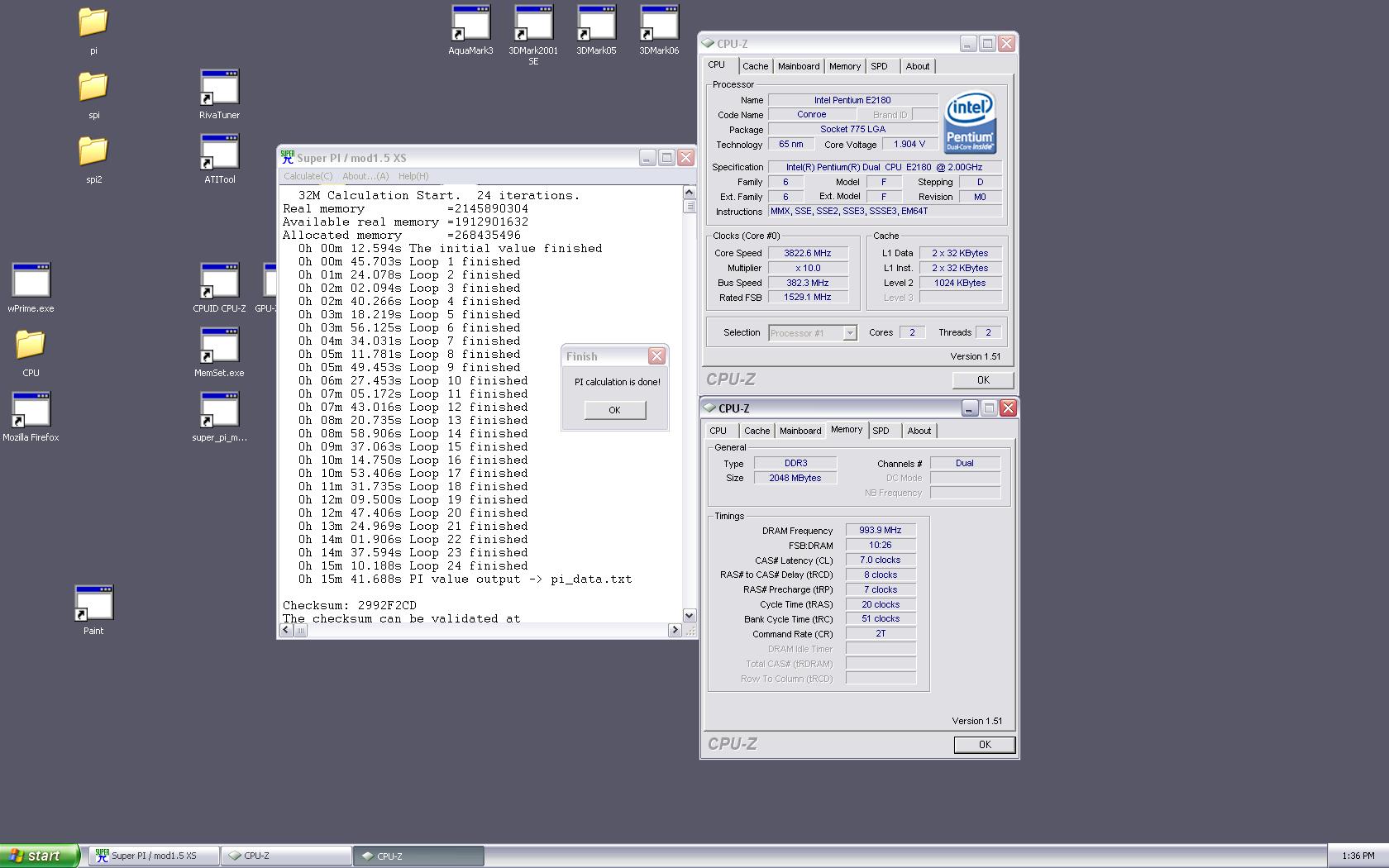This screenshot has width=1389, height=868.
Task: Activate Super PI taskbar button
Action: 154,856
